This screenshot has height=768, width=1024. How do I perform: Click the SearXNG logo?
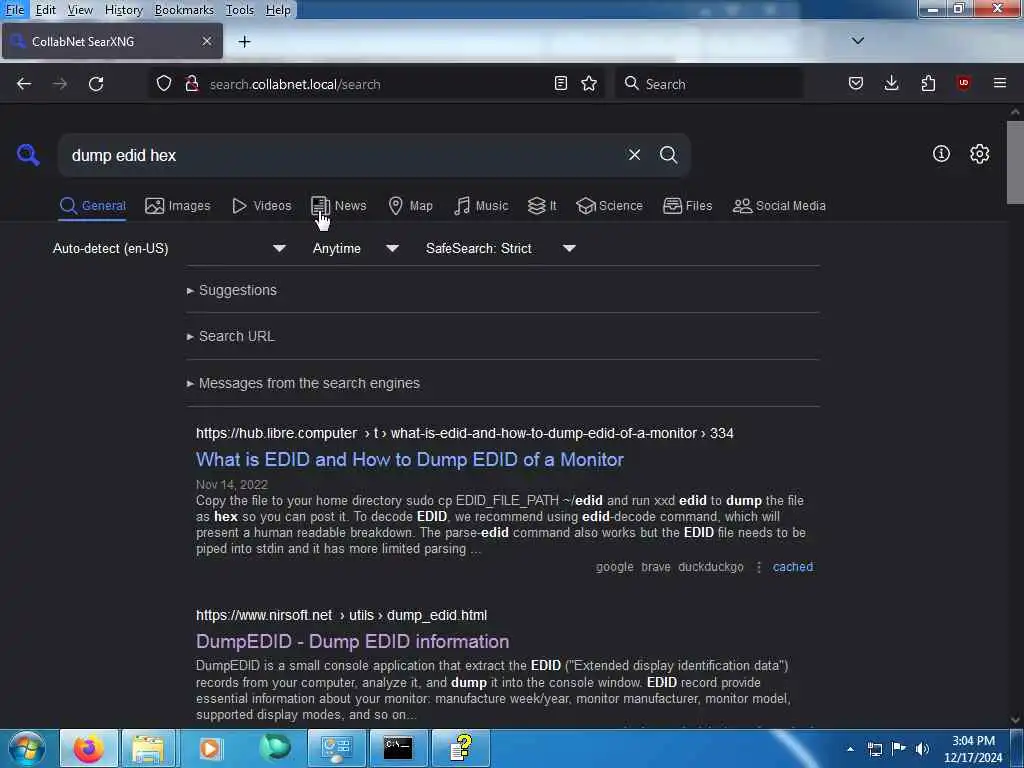(x=28, y=155)
